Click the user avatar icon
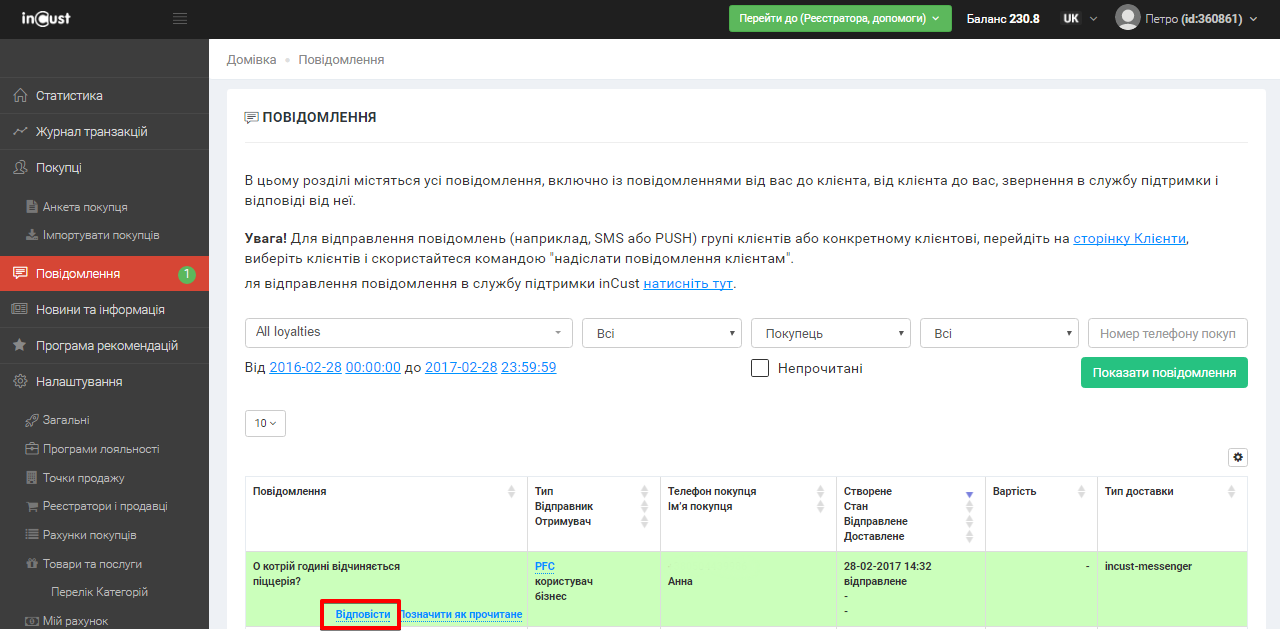1280x635 pixels. 1127,18
